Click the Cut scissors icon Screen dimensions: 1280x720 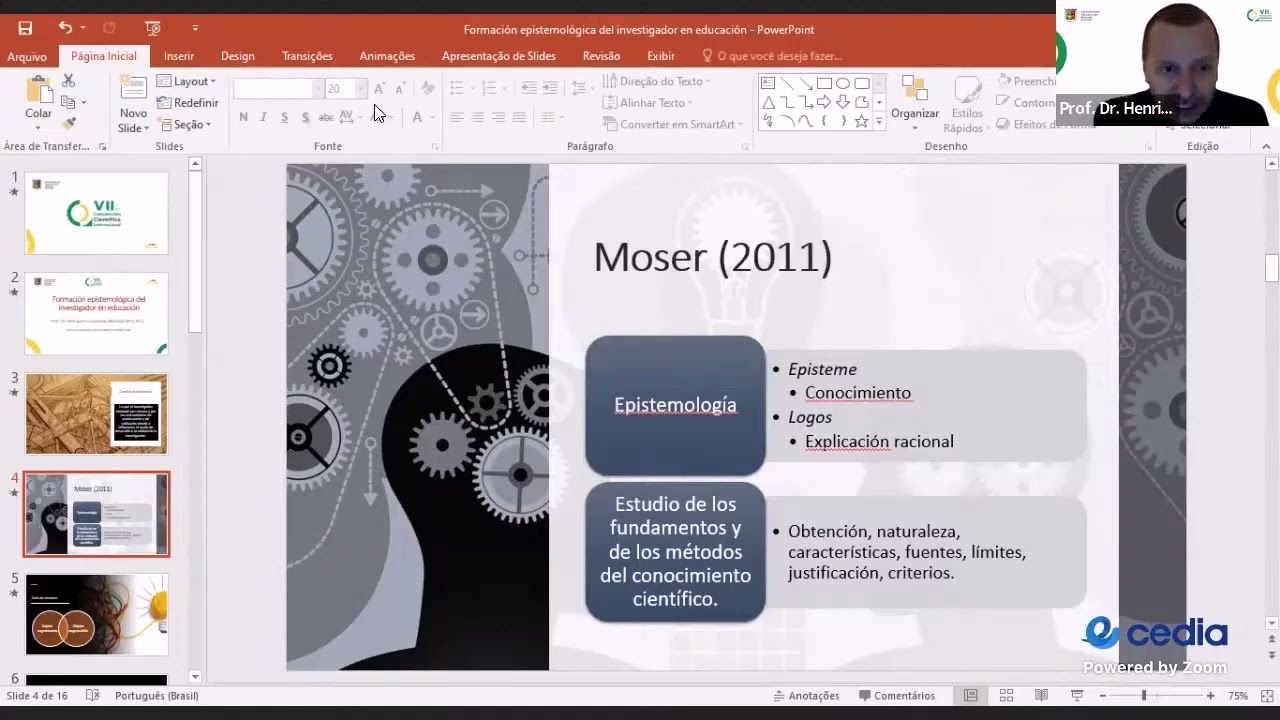click(68, 81)
